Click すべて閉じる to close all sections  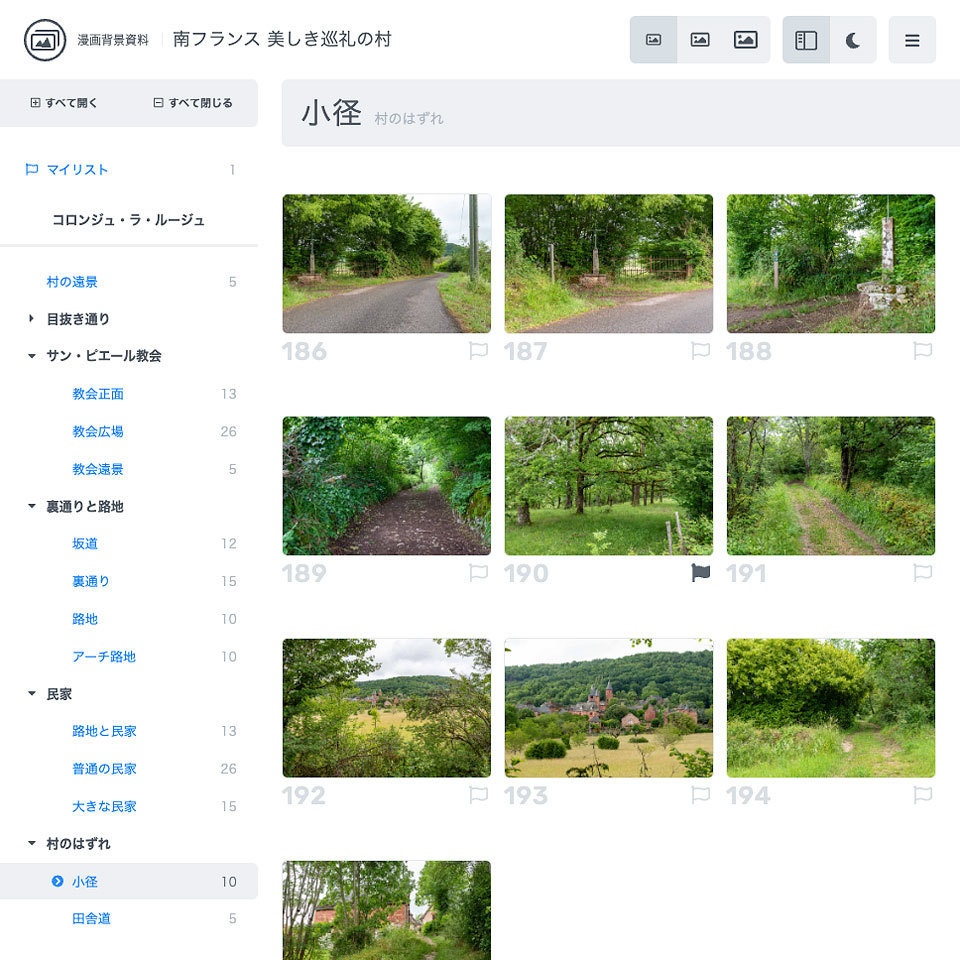(192, 103)
